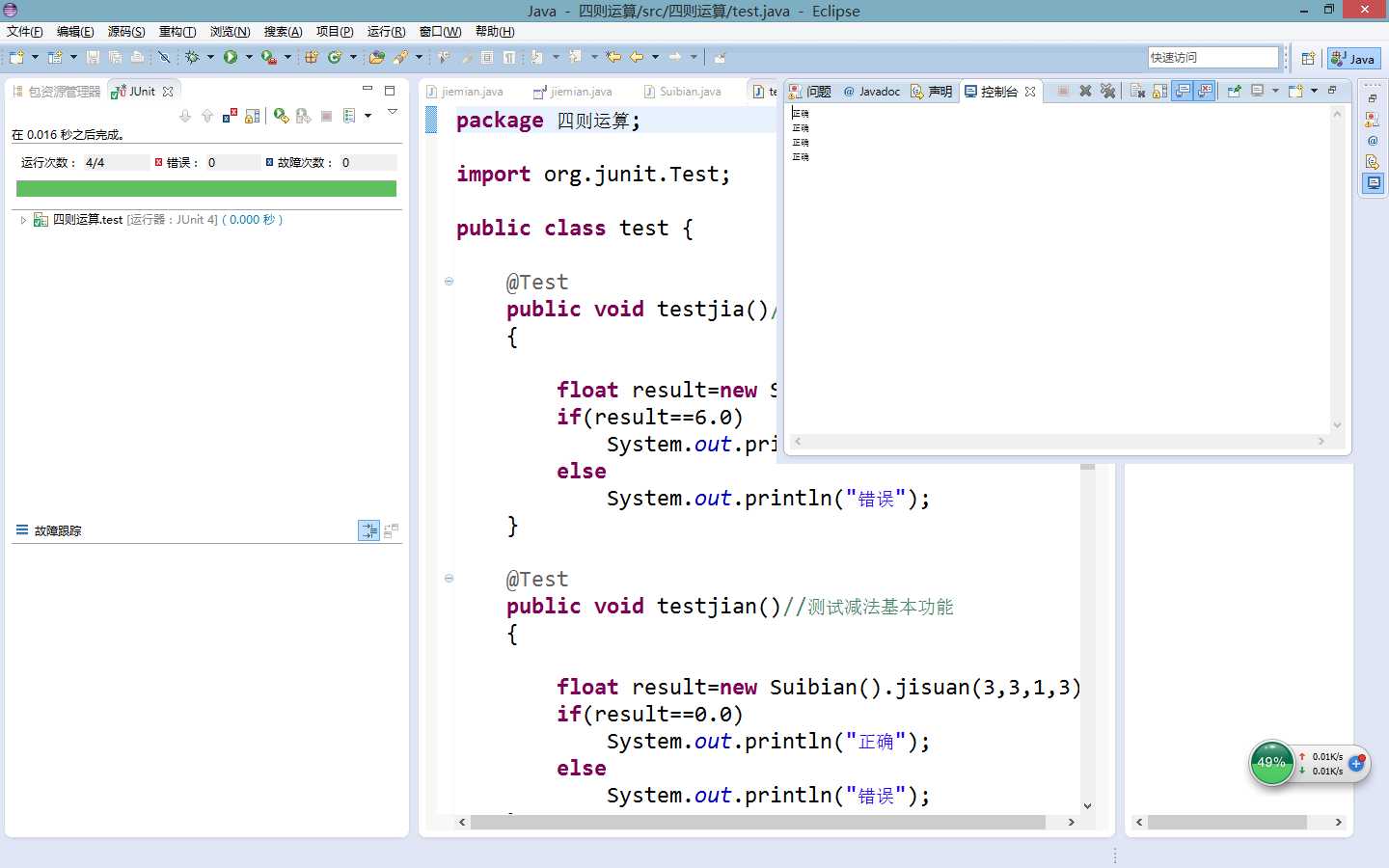The width and height of the screenshot is (1389, 868).
Task: Toggle Show Console on standard output change
Action: 1183,91
